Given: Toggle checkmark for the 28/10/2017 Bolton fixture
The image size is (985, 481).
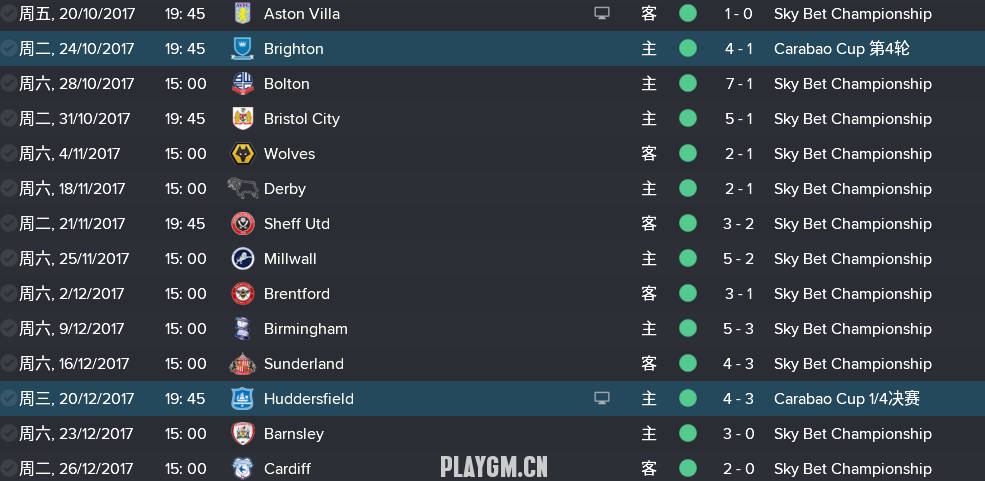Looking at the screenshot, I should (9, 84).
